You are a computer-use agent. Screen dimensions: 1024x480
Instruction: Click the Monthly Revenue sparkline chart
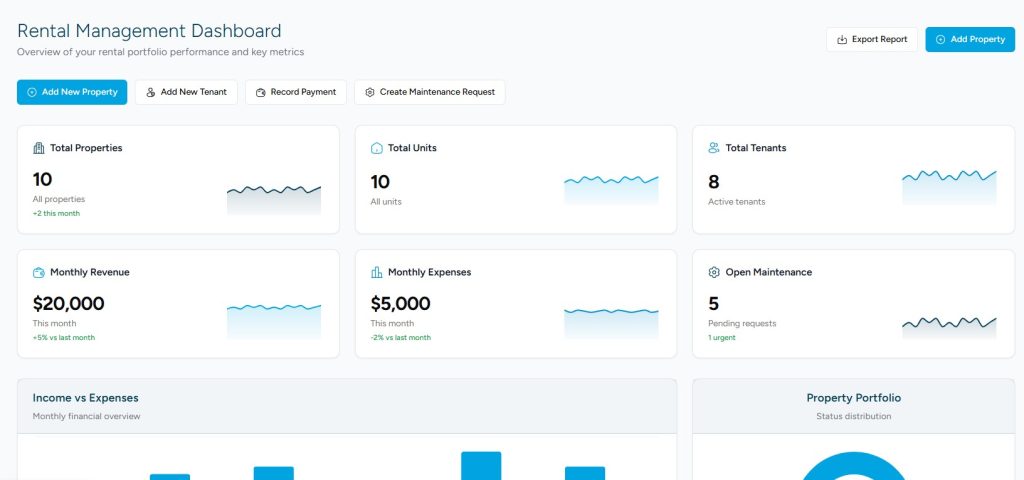coord(274,320)
